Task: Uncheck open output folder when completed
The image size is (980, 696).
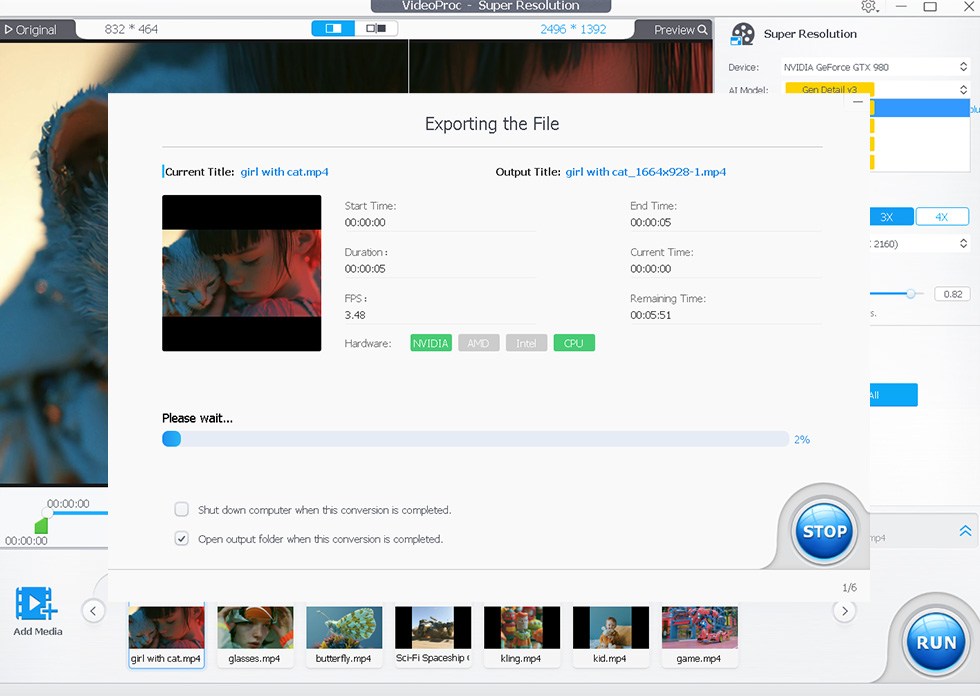Action: [x=182, y=539]
